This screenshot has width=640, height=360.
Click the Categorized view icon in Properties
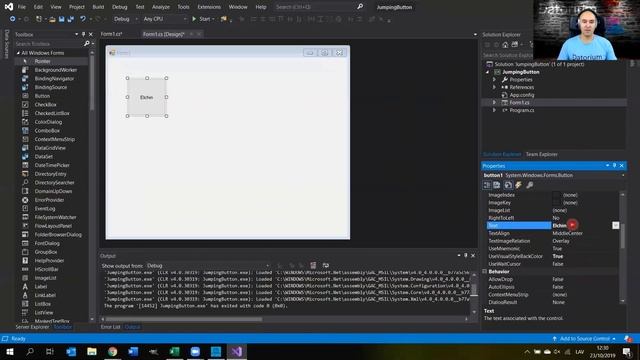coord(487,185)
